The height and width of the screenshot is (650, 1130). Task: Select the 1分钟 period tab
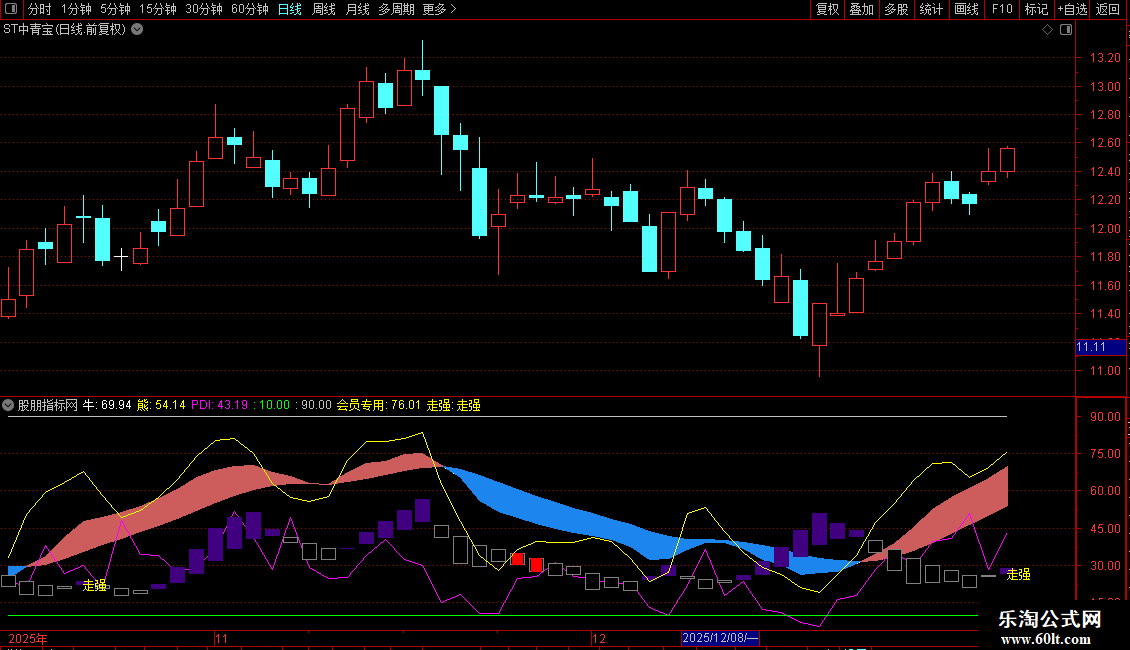point(76,9)
